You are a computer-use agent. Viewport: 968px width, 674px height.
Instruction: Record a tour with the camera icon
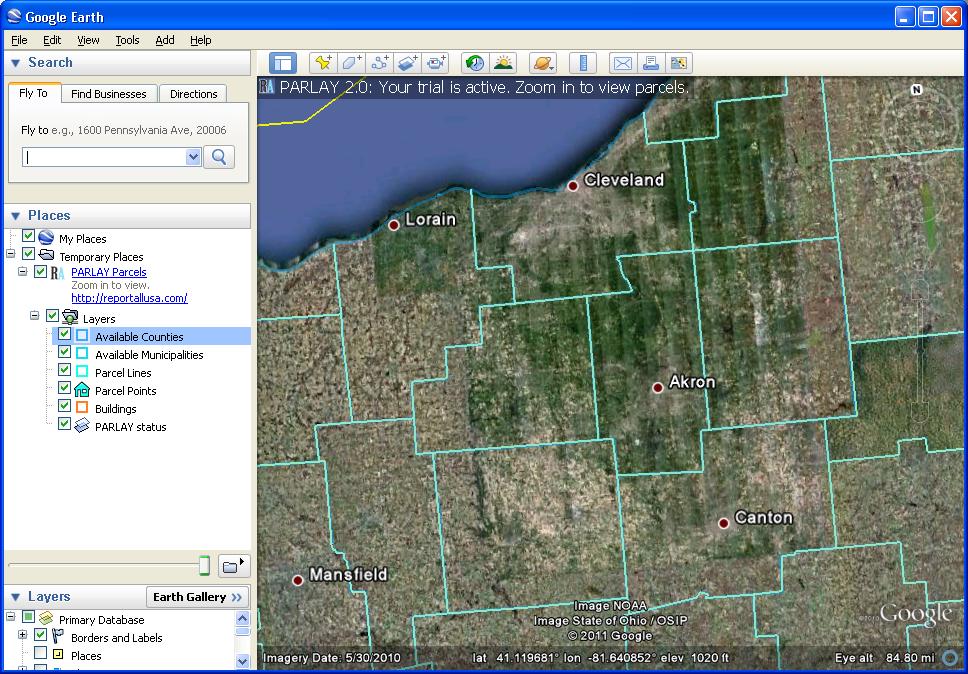[436, 63]
